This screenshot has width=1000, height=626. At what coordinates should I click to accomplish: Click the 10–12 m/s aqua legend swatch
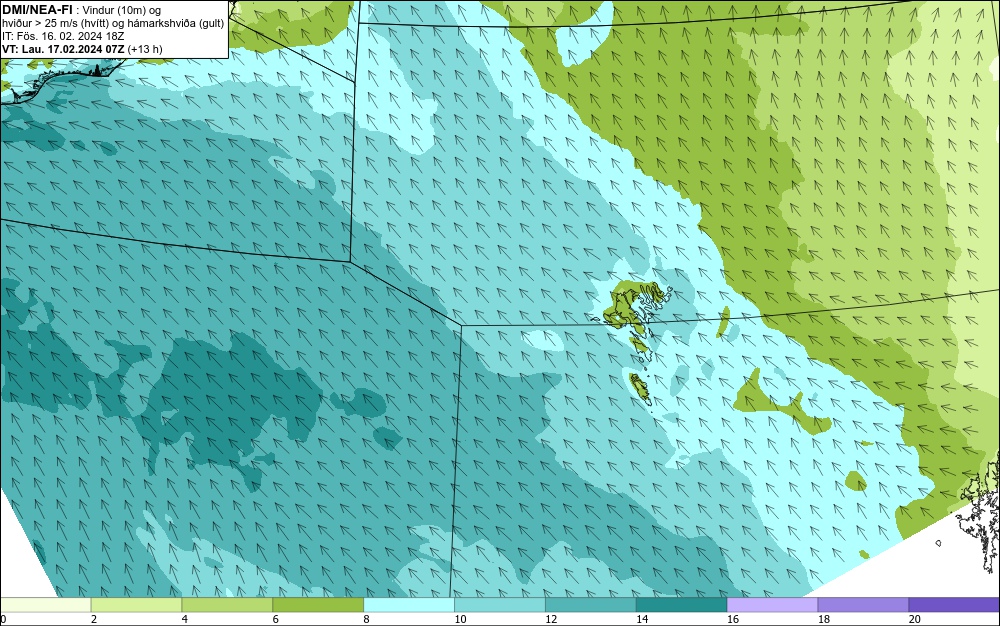pos(500,604)
